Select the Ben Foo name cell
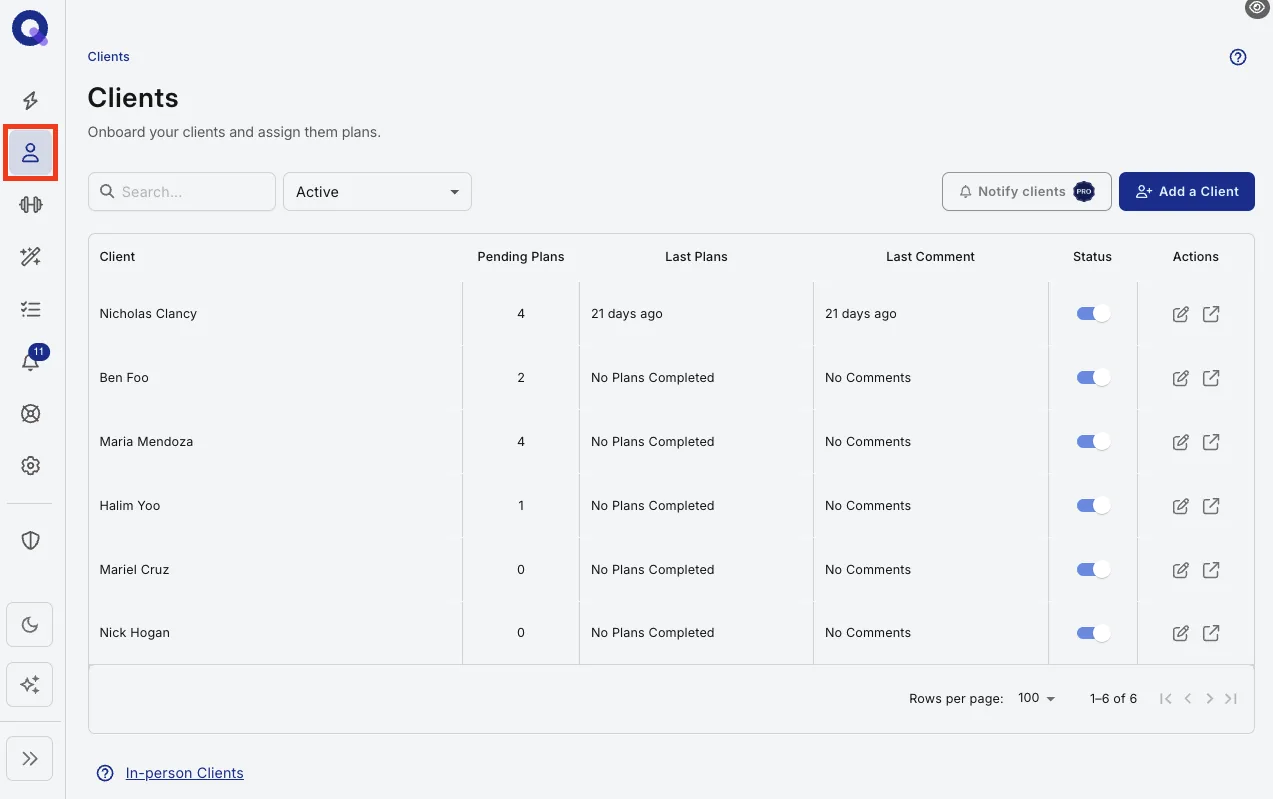Screen dimensions: 1273x799 click(275, 378)
